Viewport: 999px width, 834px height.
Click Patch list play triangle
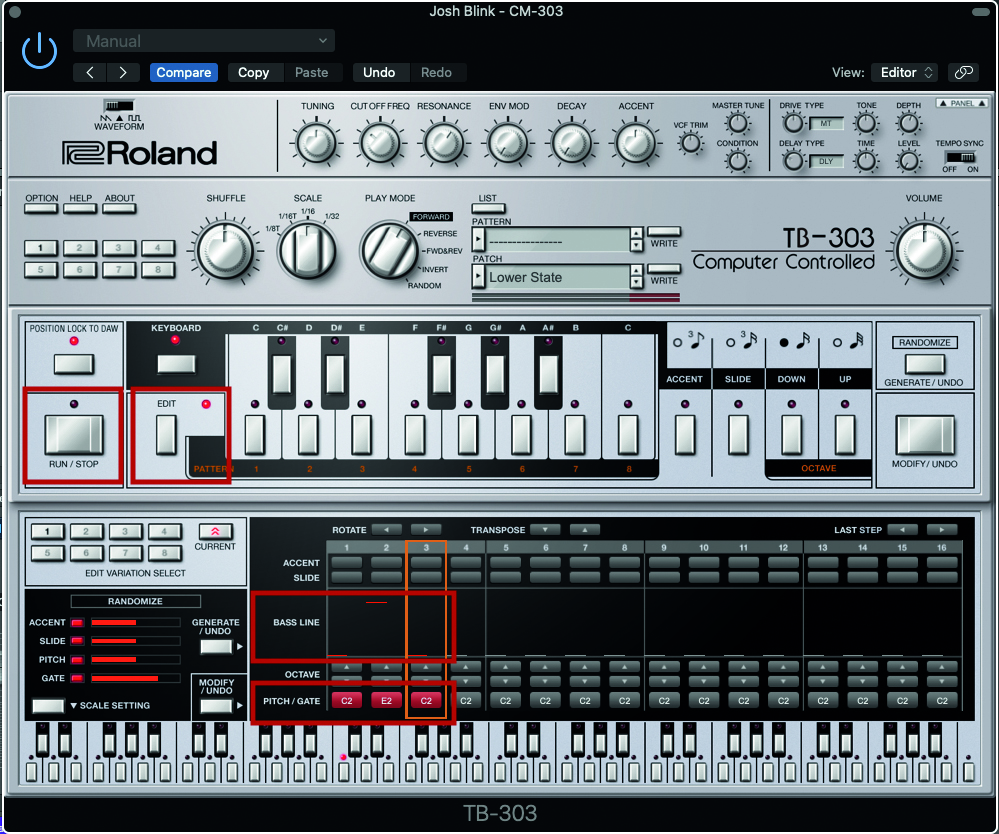(x=478, y=277)
